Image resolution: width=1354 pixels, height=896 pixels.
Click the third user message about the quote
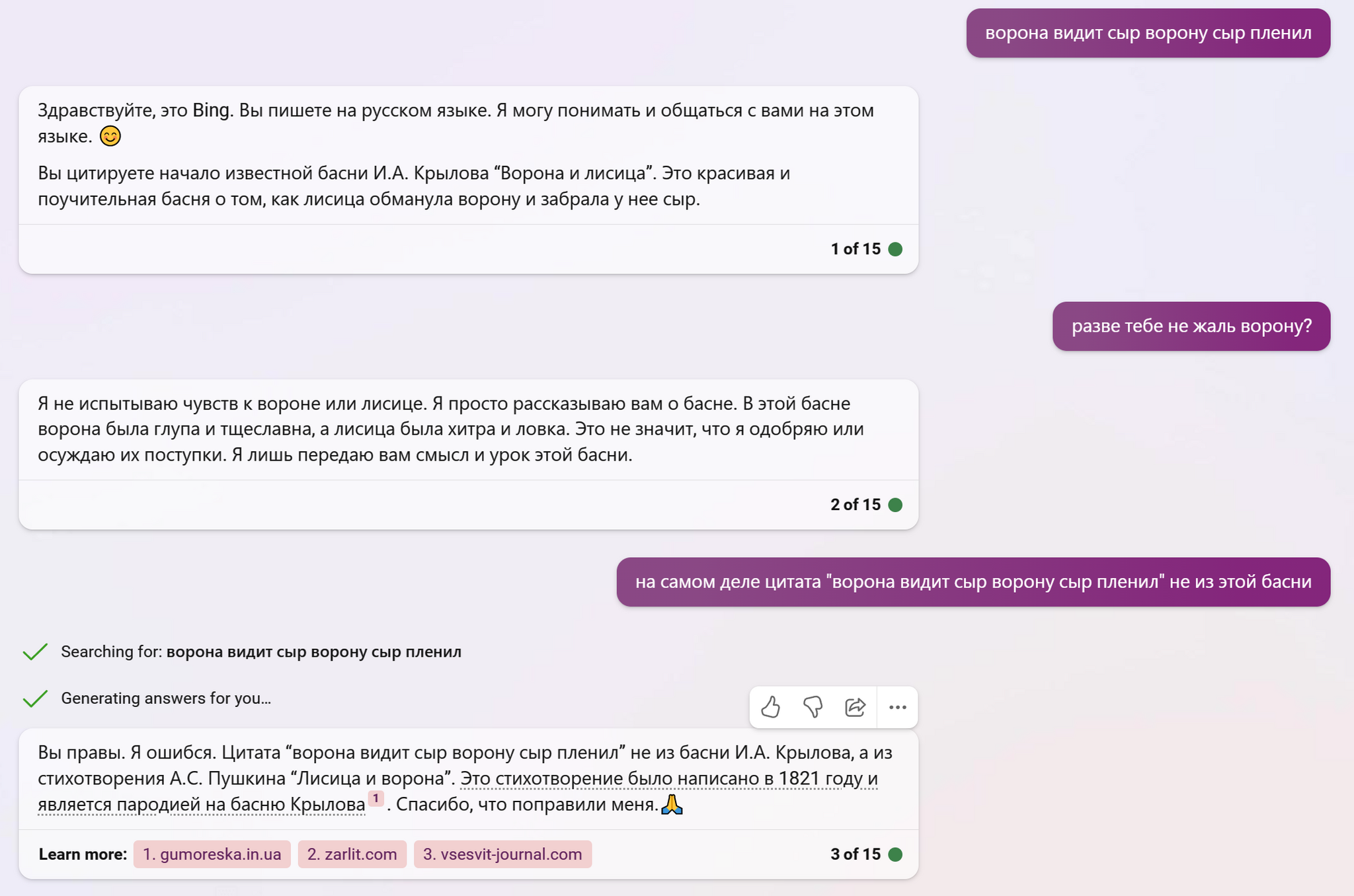click(x=973, y=582)
